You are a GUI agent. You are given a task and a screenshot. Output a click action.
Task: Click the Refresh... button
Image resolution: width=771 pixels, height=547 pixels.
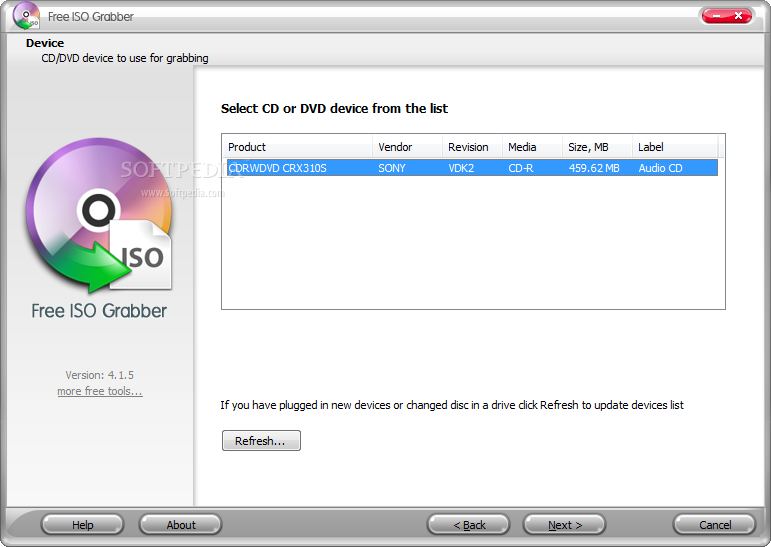[x=261, y=441]
